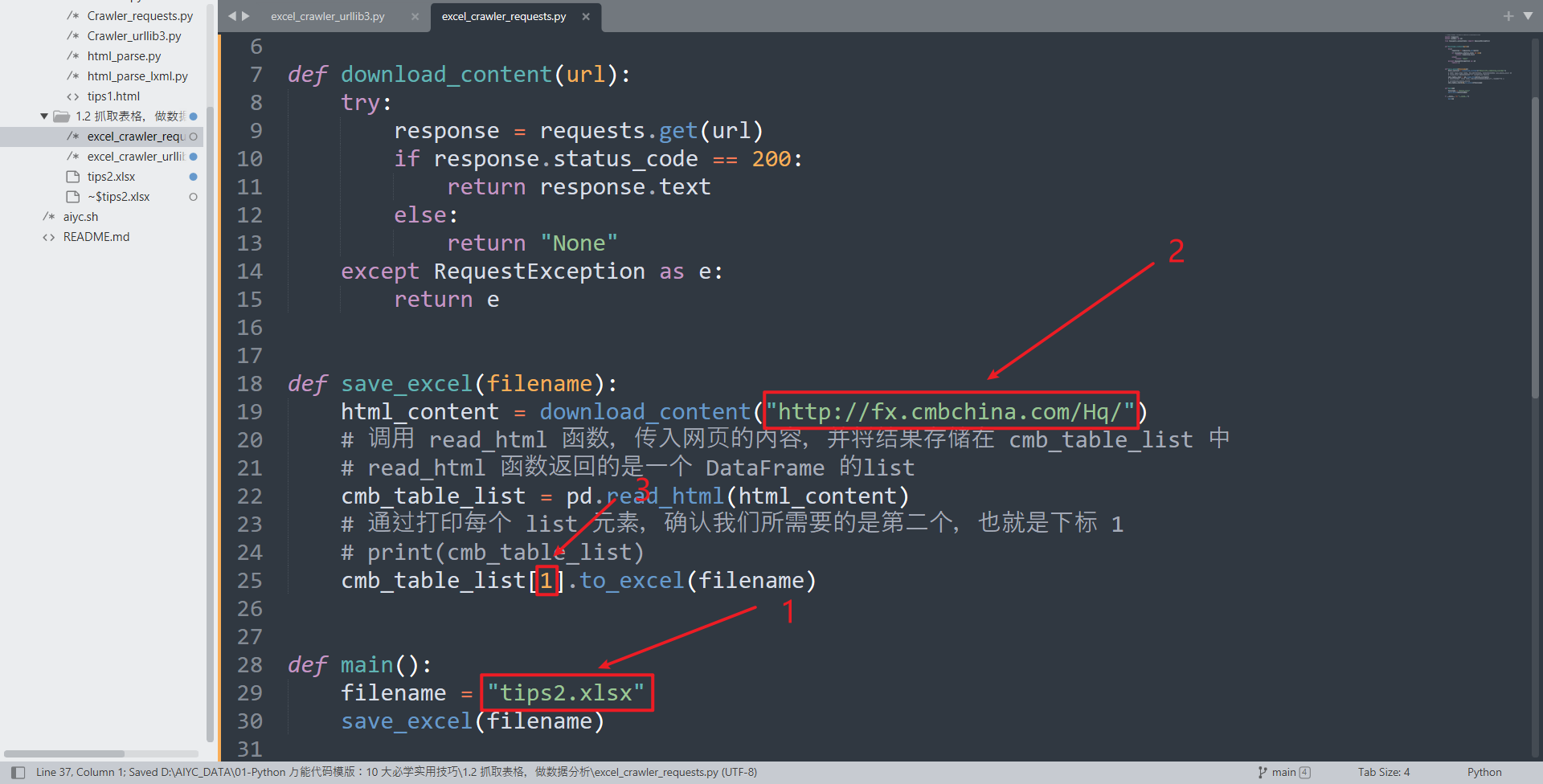Image resolution: width=1543 pixels, height=784 pixels.
Task: Click 'main' function definition name
Action: coord(367,665)
